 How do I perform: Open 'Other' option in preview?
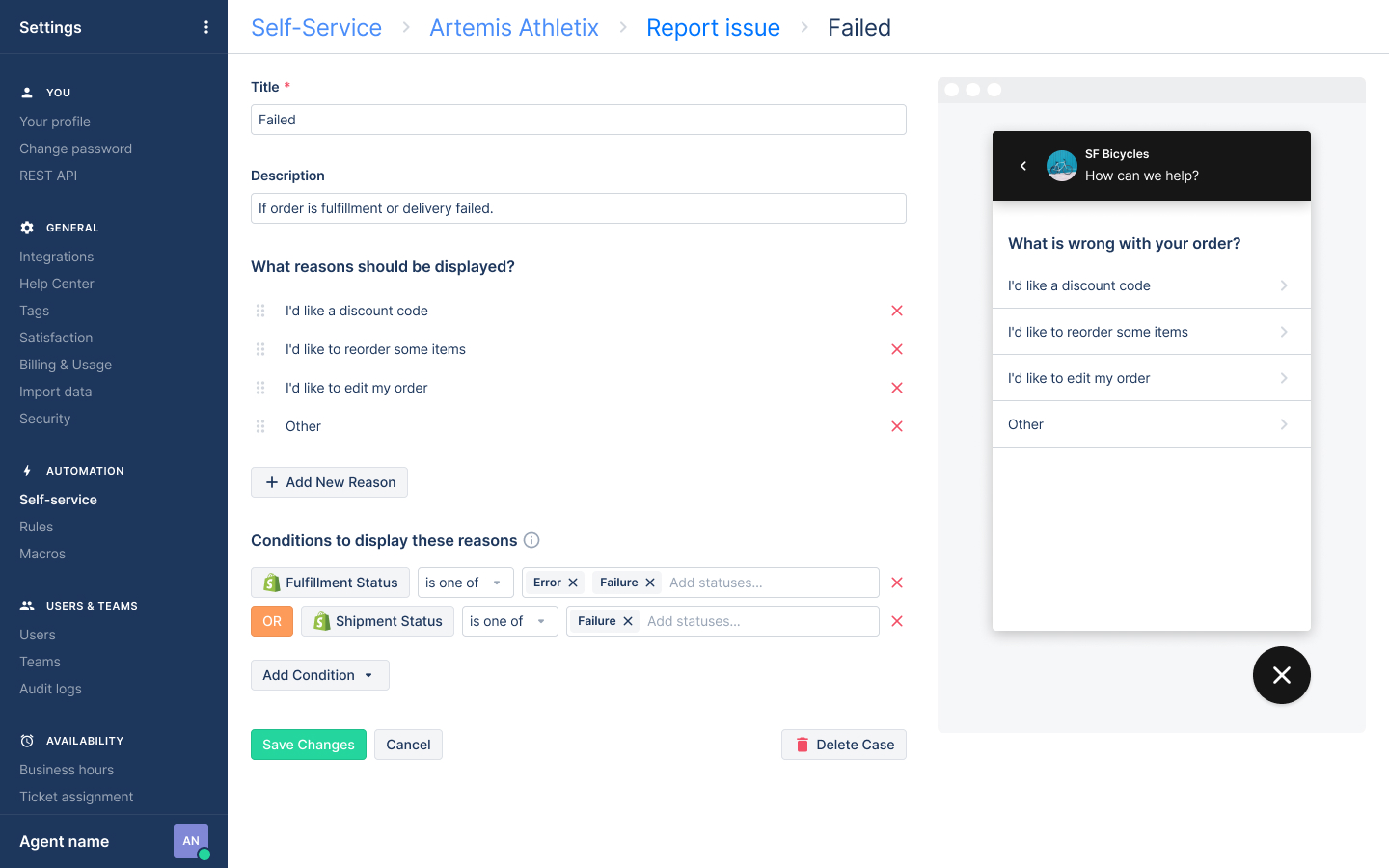coord(1152,424)
